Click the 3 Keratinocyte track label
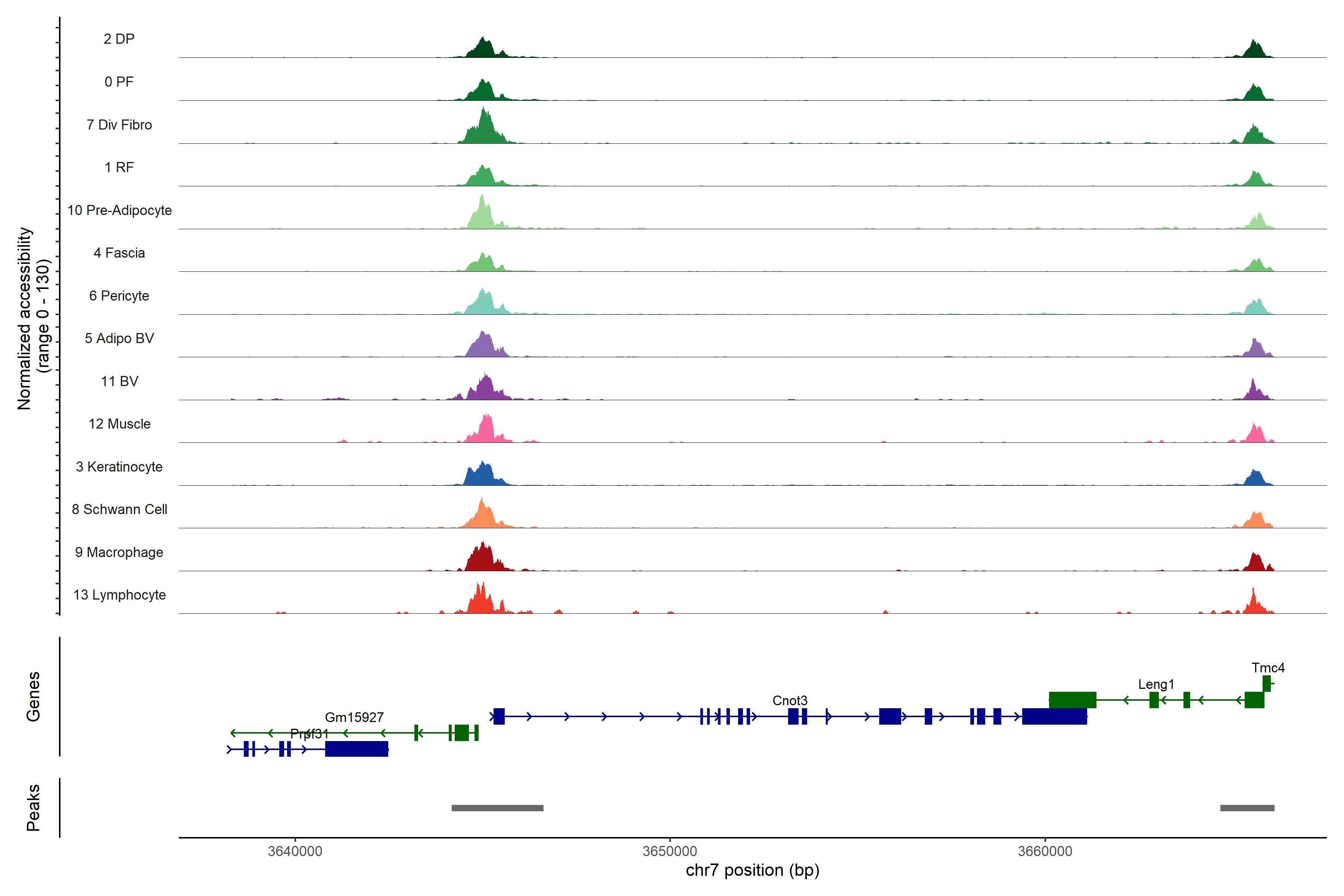The height and width of the screenshot is (896, 1344). (119, 467)
